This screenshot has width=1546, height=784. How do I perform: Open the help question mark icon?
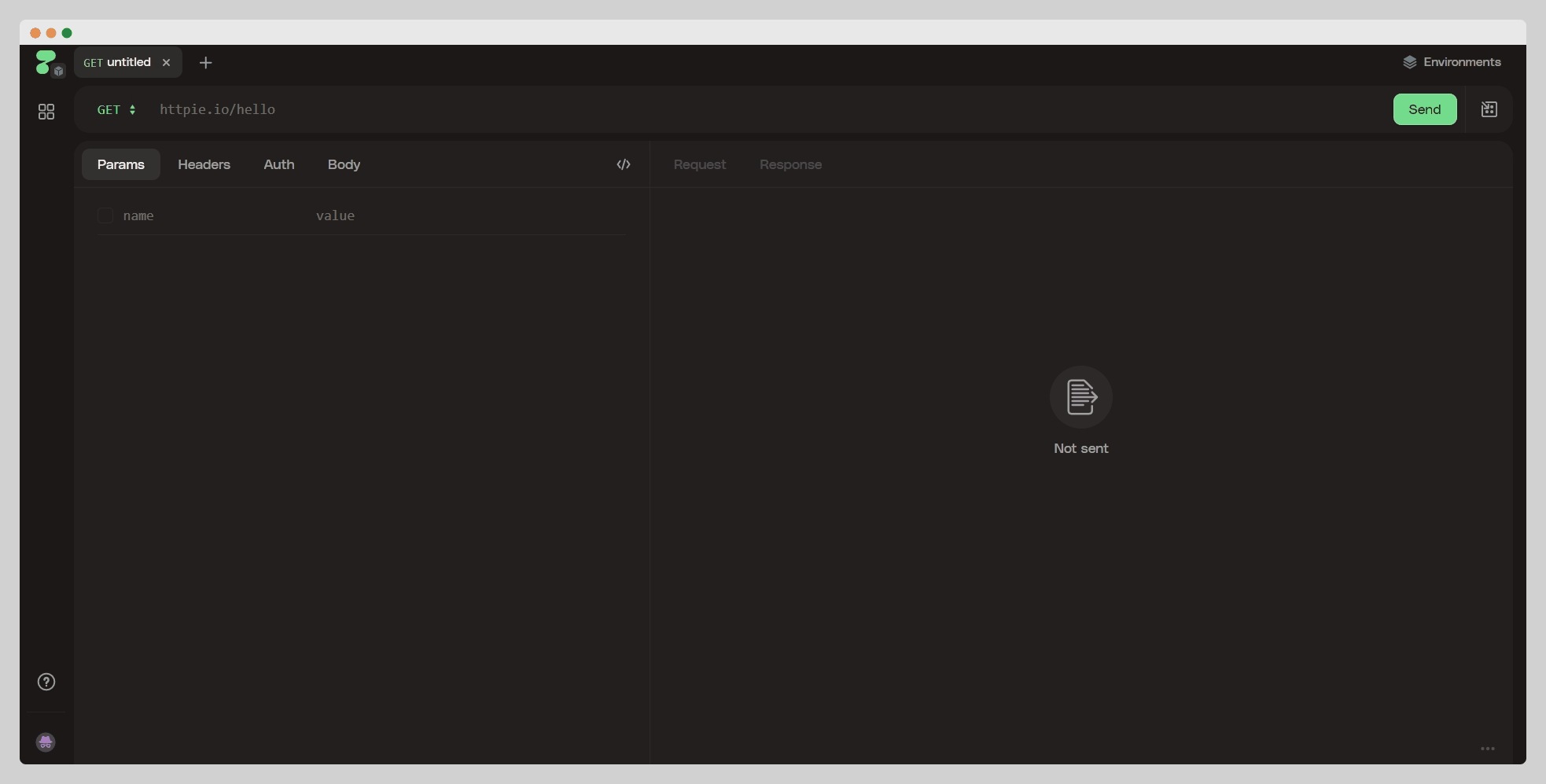(x=46, y=682)
